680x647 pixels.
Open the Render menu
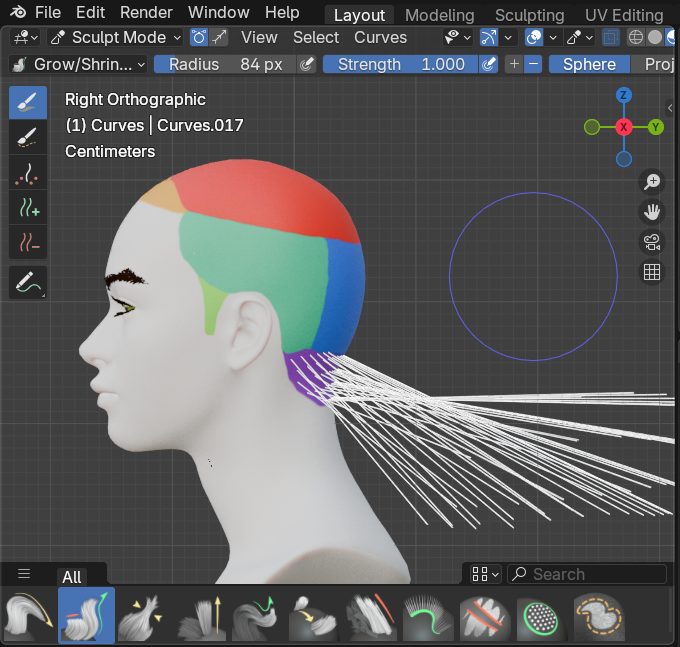pos(146,13)
